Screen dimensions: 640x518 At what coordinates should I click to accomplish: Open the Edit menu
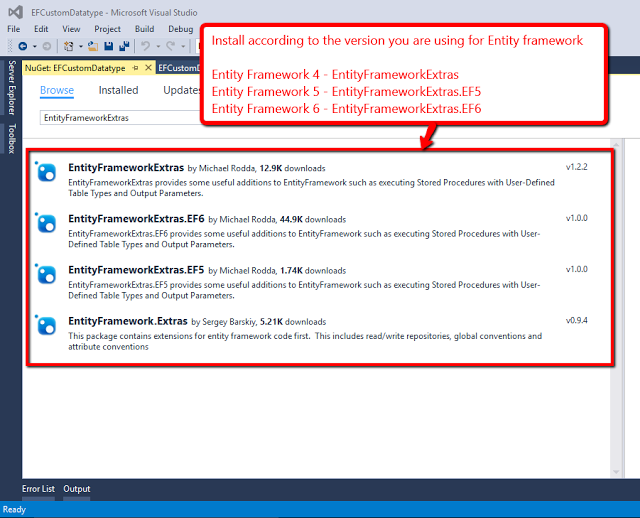(41, 29)
